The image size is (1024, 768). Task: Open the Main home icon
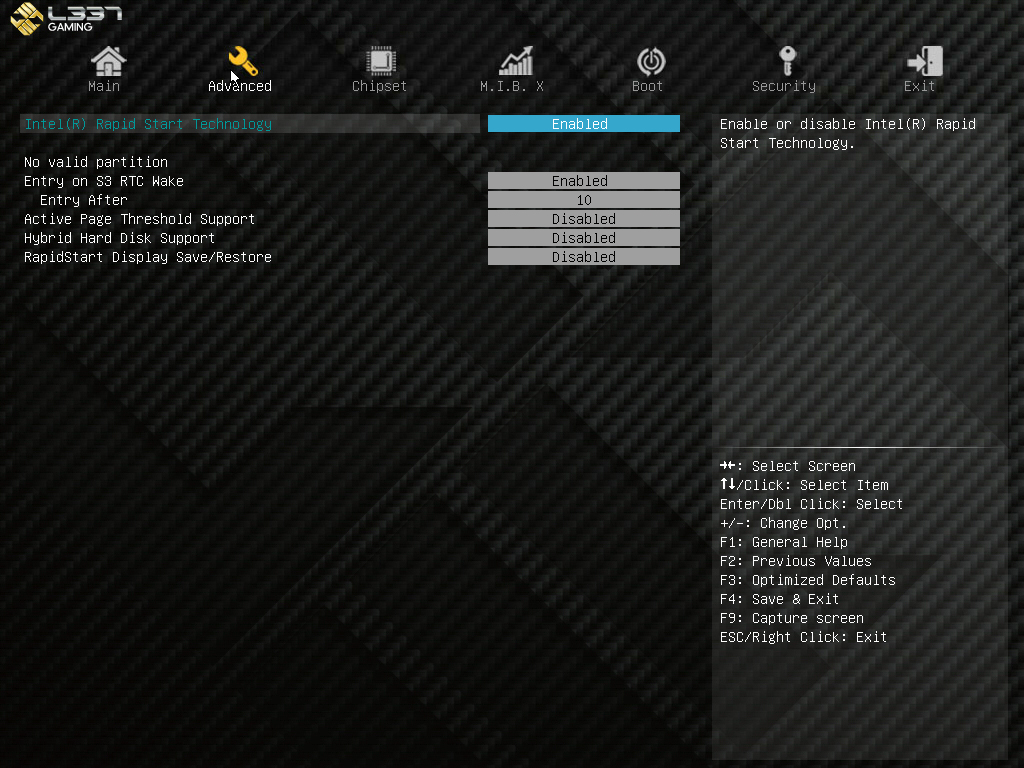108,61
